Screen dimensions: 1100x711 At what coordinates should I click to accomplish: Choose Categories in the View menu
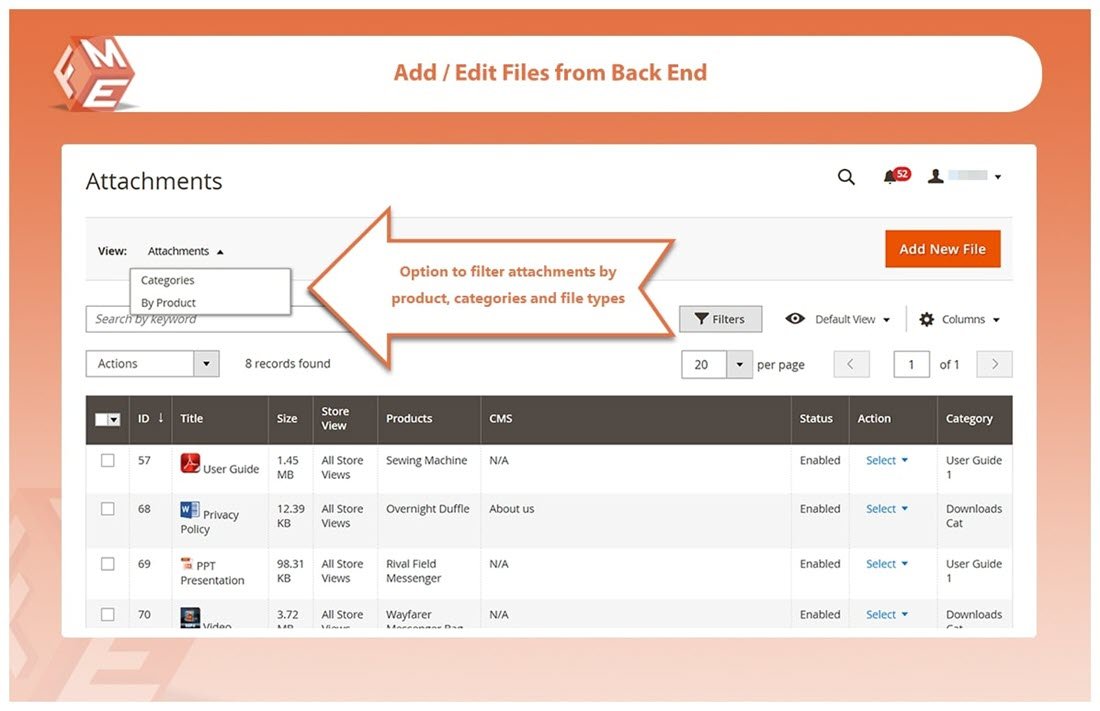click(x=168, y=281)
